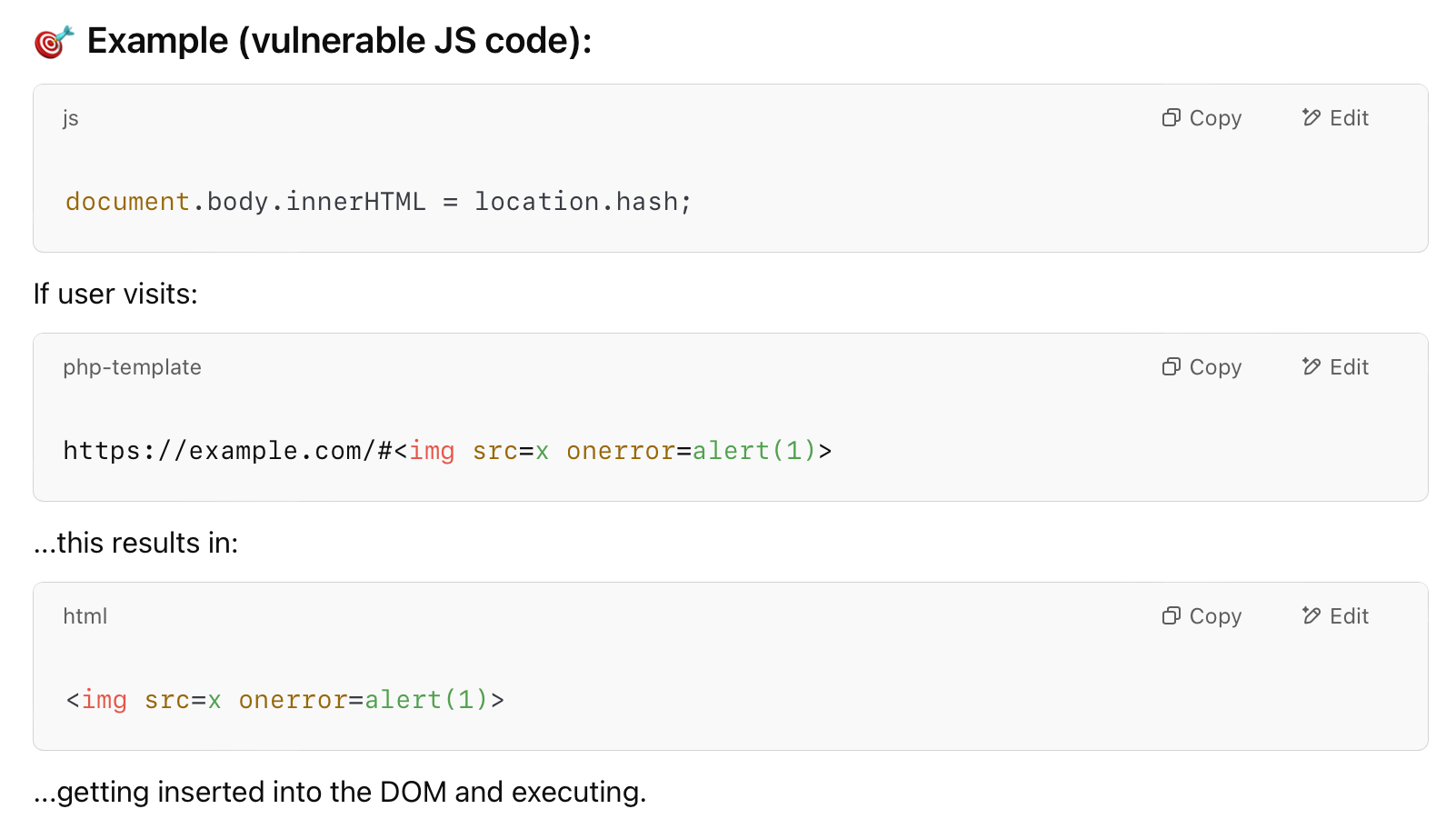Click the copy icon in the js block
1456x829 pixels.
tap(1171, 118)
